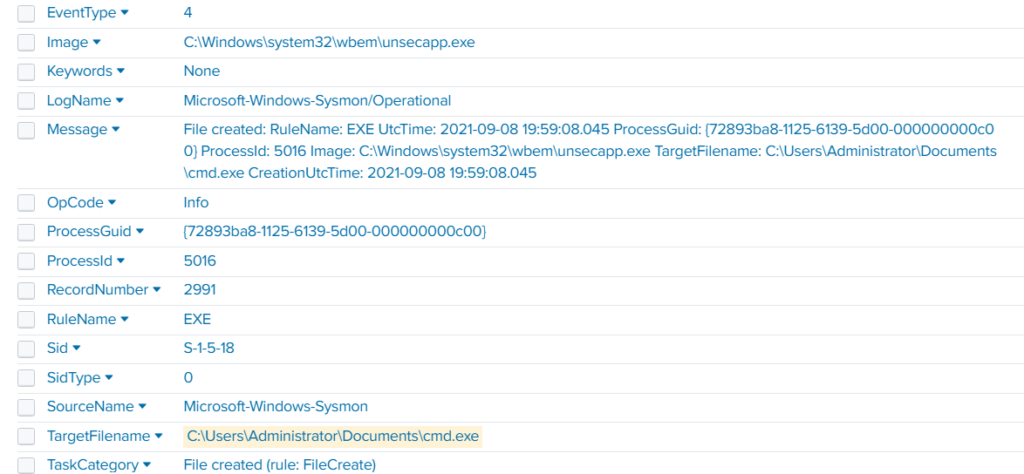
Task: Expand the Keywords field dropdown
Action: coord(120,71)
